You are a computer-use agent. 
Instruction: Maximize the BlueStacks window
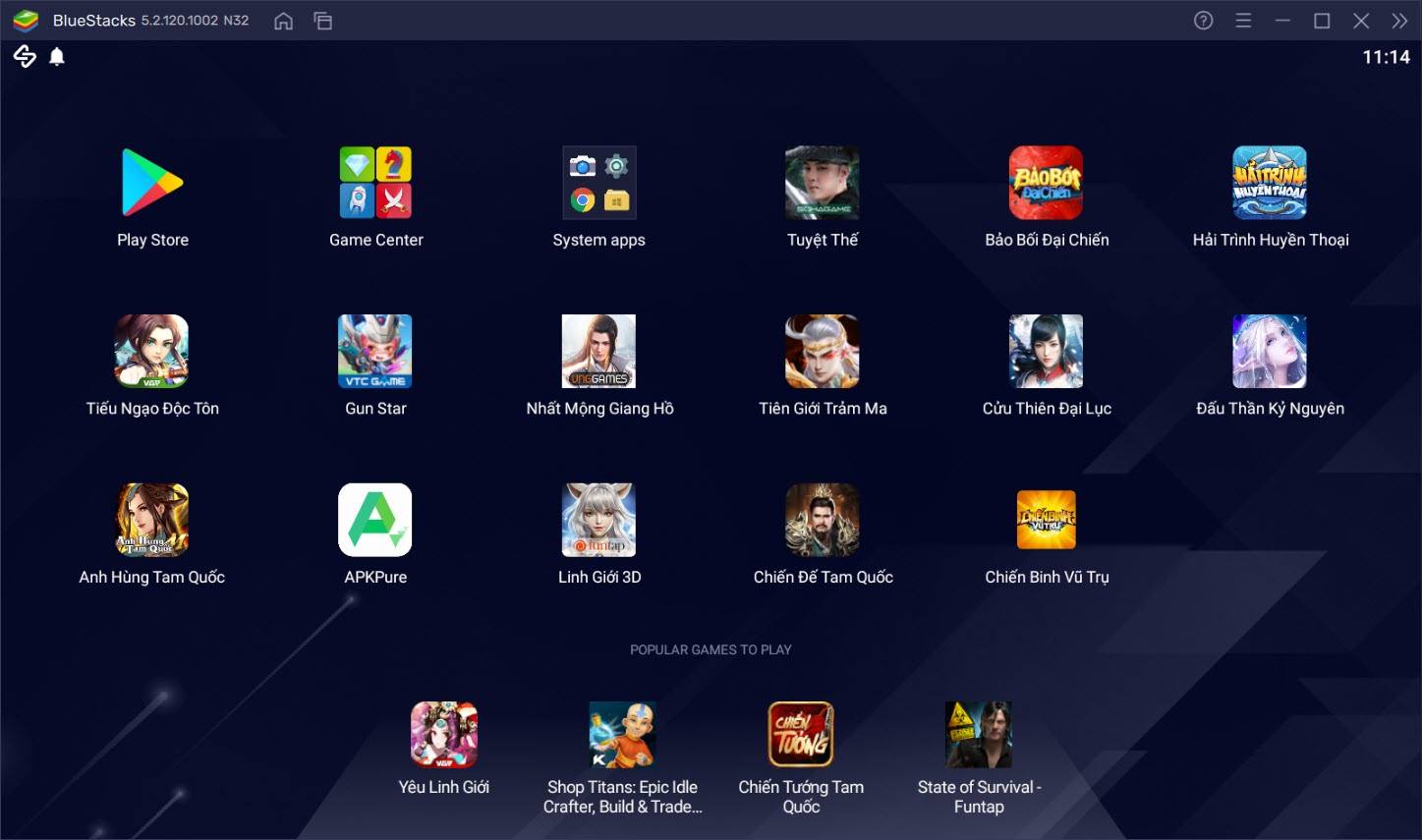1322,21
